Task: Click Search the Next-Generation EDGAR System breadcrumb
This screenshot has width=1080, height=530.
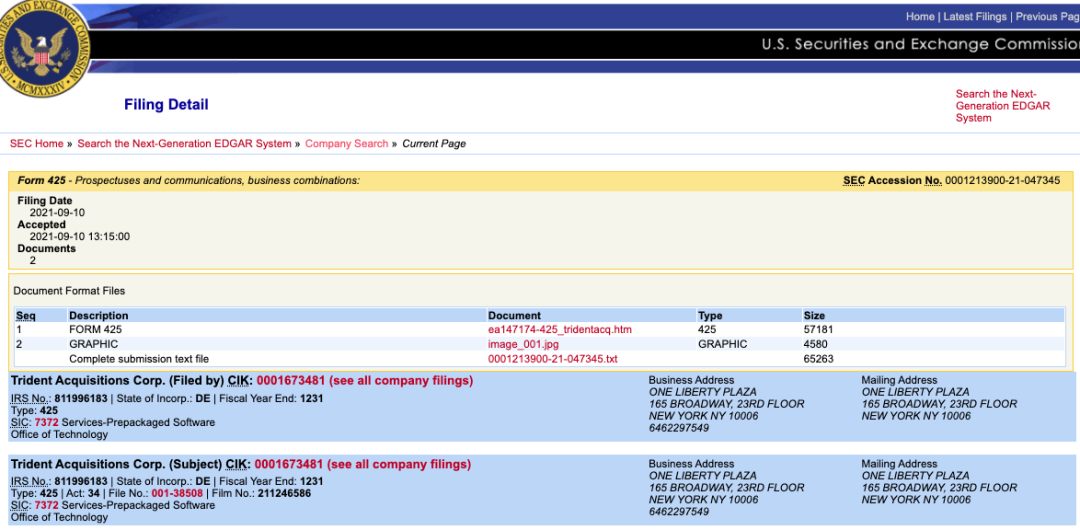Action: coord(185,144)
